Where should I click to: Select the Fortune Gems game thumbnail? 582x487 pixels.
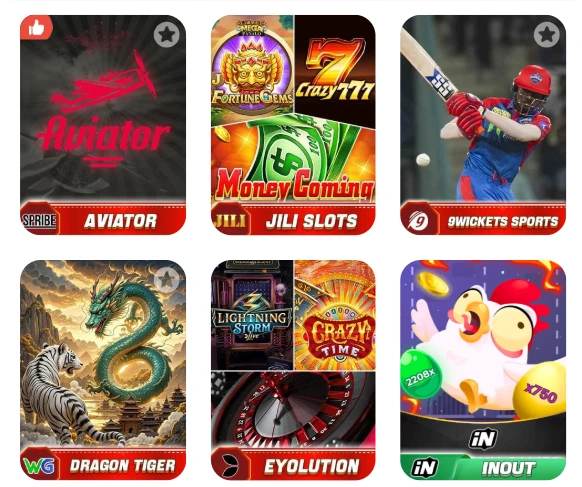coord(252,65)
